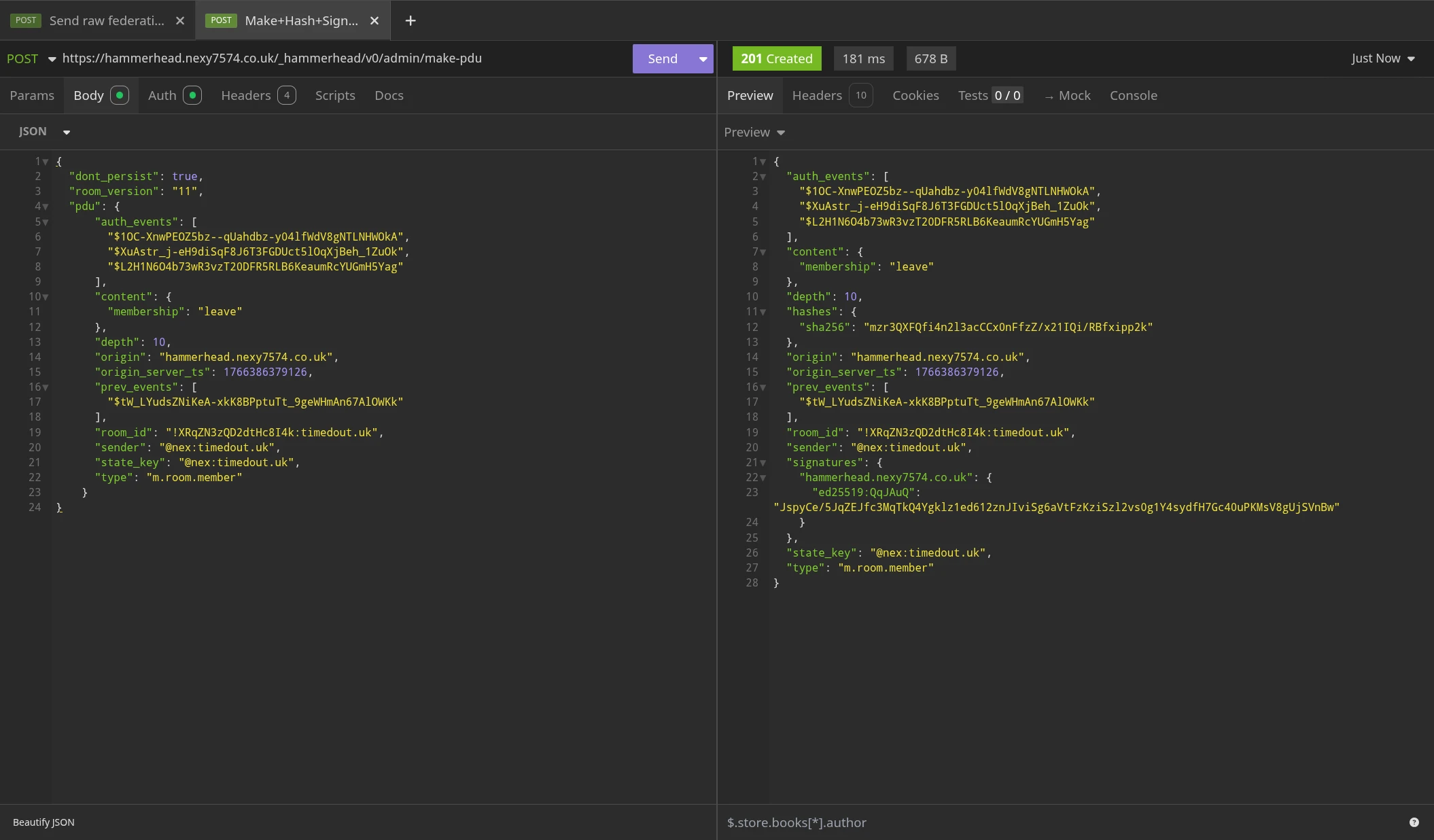Screen dimensions: 1434x840
Task: Collapse request "auth_events" array fold arrow
Action: tap(46, 222)
